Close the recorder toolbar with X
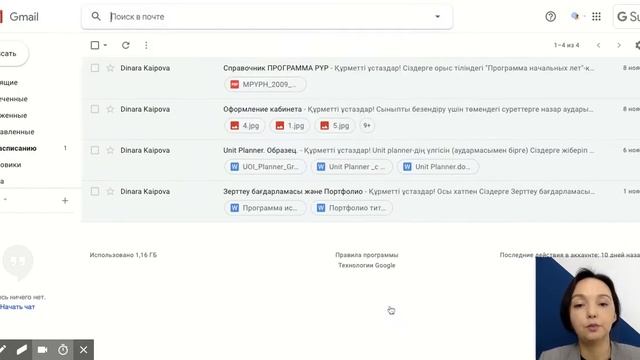 pos(84,350)
